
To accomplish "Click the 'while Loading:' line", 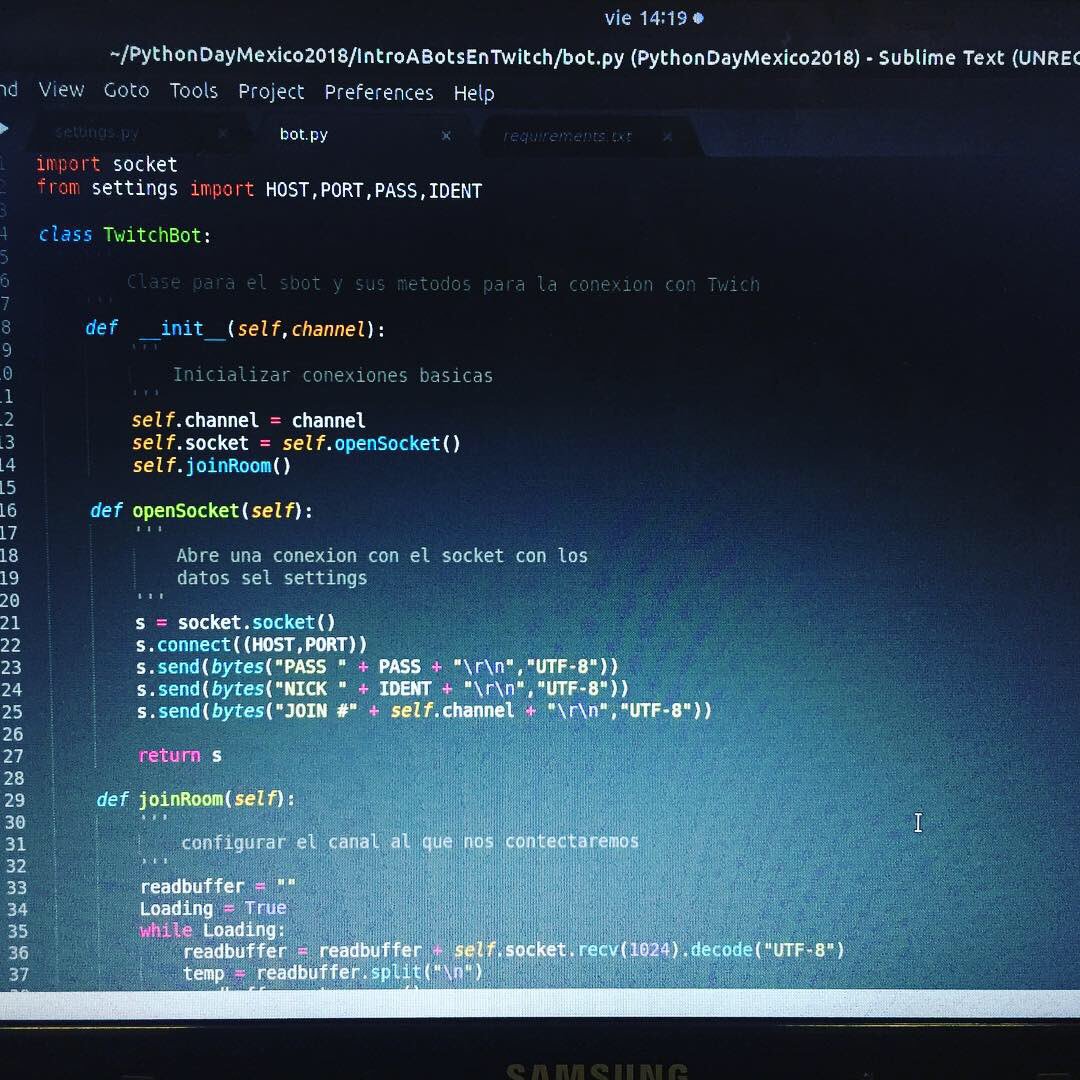I will click(x=212, y=930).
